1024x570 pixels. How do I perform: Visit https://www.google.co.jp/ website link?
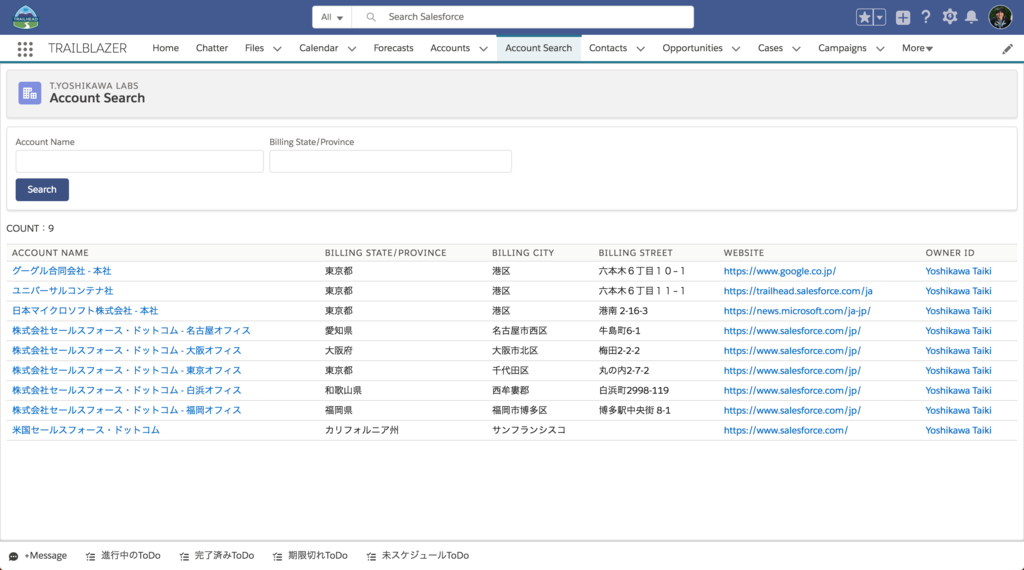point(780,271)
